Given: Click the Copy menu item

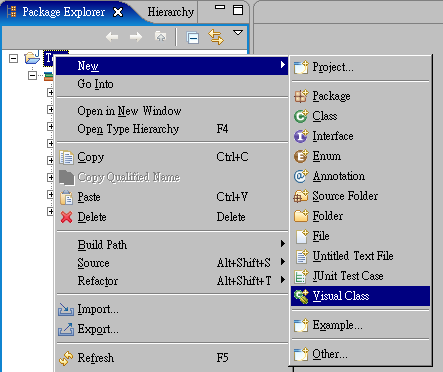Looking at the screenshot, I should [x=172, y=157].
